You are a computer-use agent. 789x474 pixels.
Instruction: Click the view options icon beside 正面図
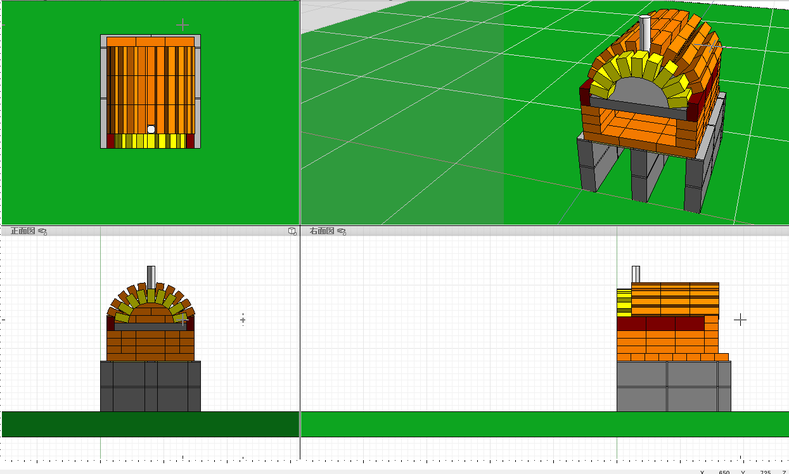tap(43, 231)
